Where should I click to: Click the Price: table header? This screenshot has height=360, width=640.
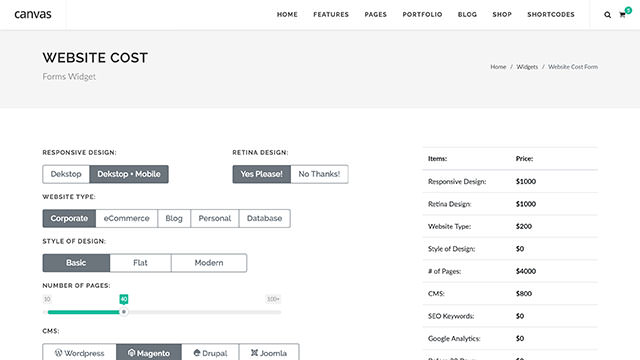[x=524, y=159]
